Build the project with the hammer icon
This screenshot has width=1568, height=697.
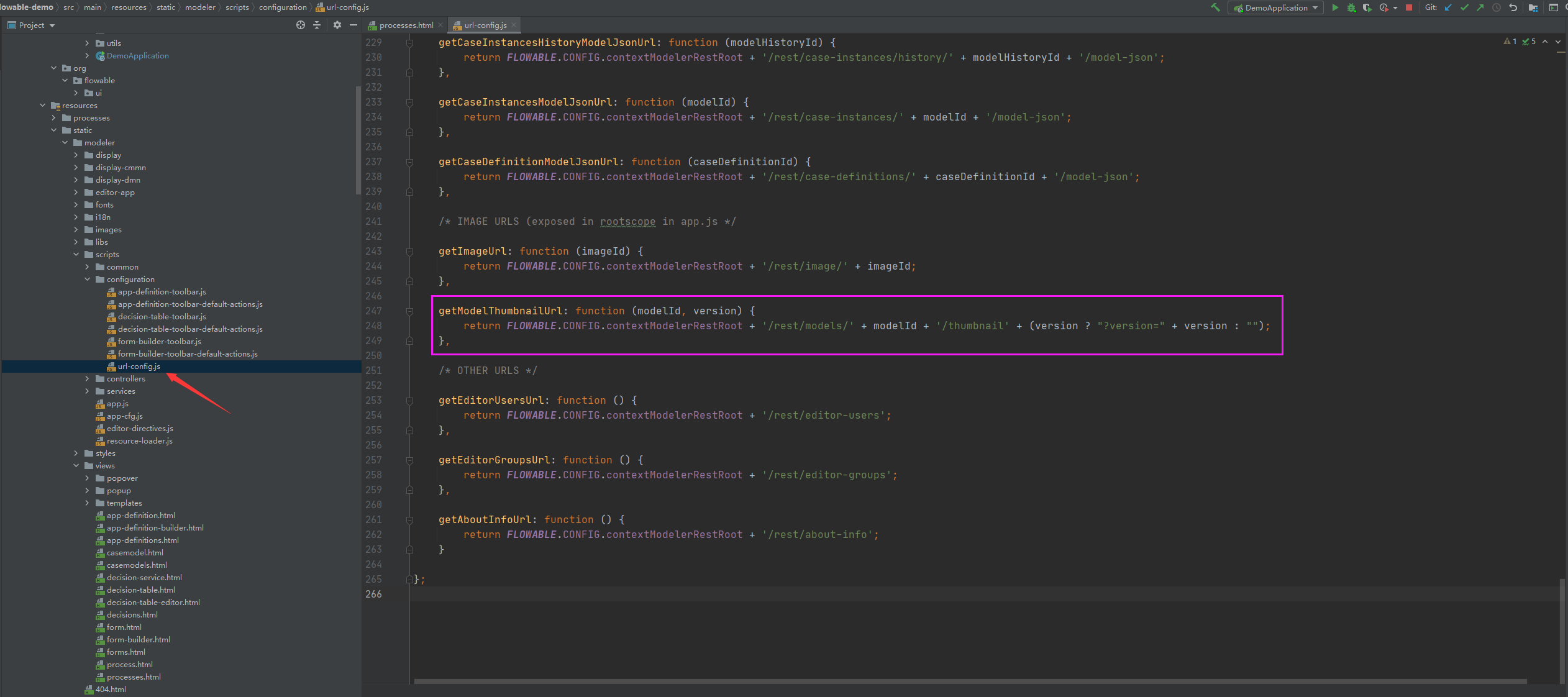click(1215, 8)
